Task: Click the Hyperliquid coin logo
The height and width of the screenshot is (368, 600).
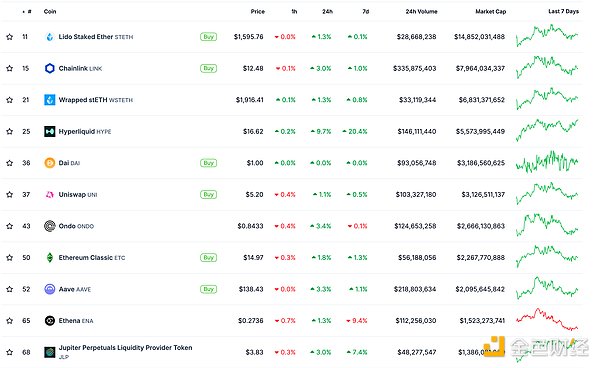Action: click(x=50, y=132)
